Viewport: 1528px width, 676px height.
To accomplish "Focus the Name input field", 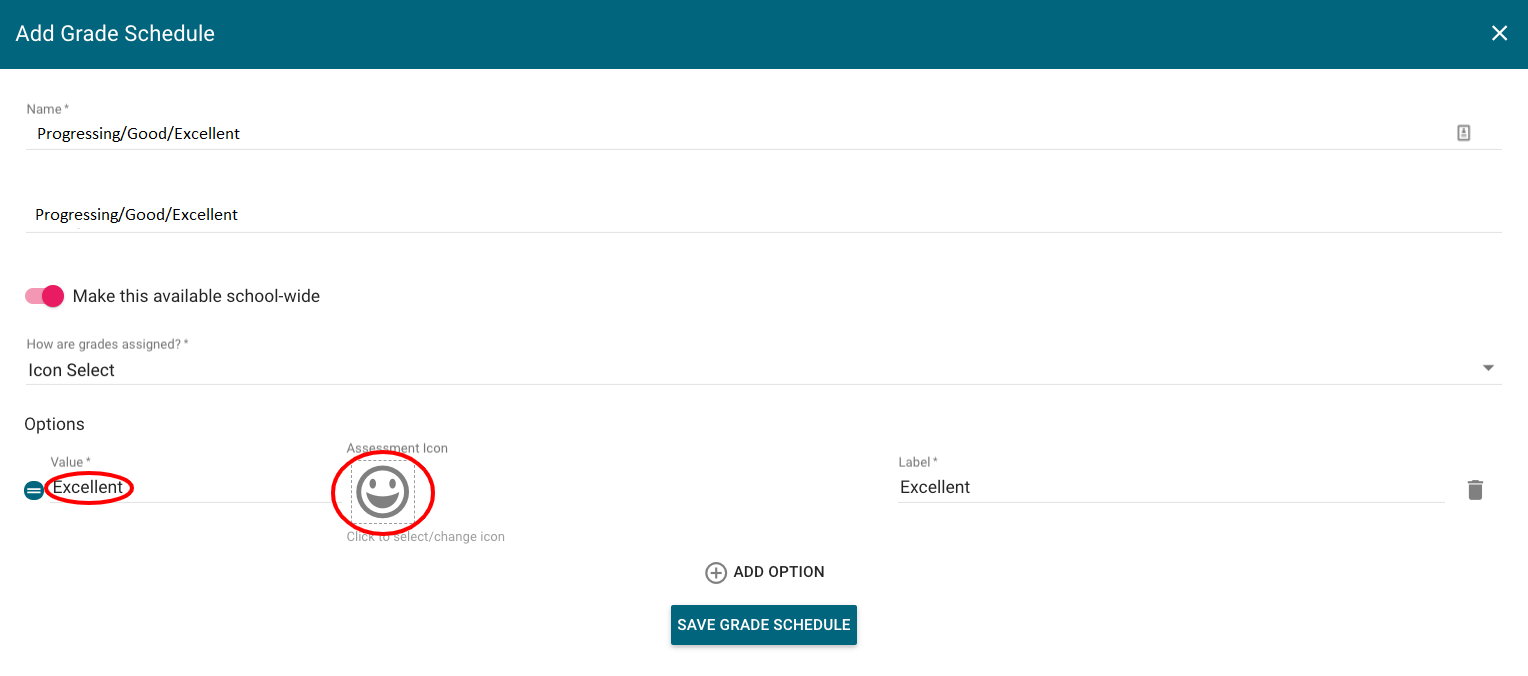I will [x=700, y=133].
